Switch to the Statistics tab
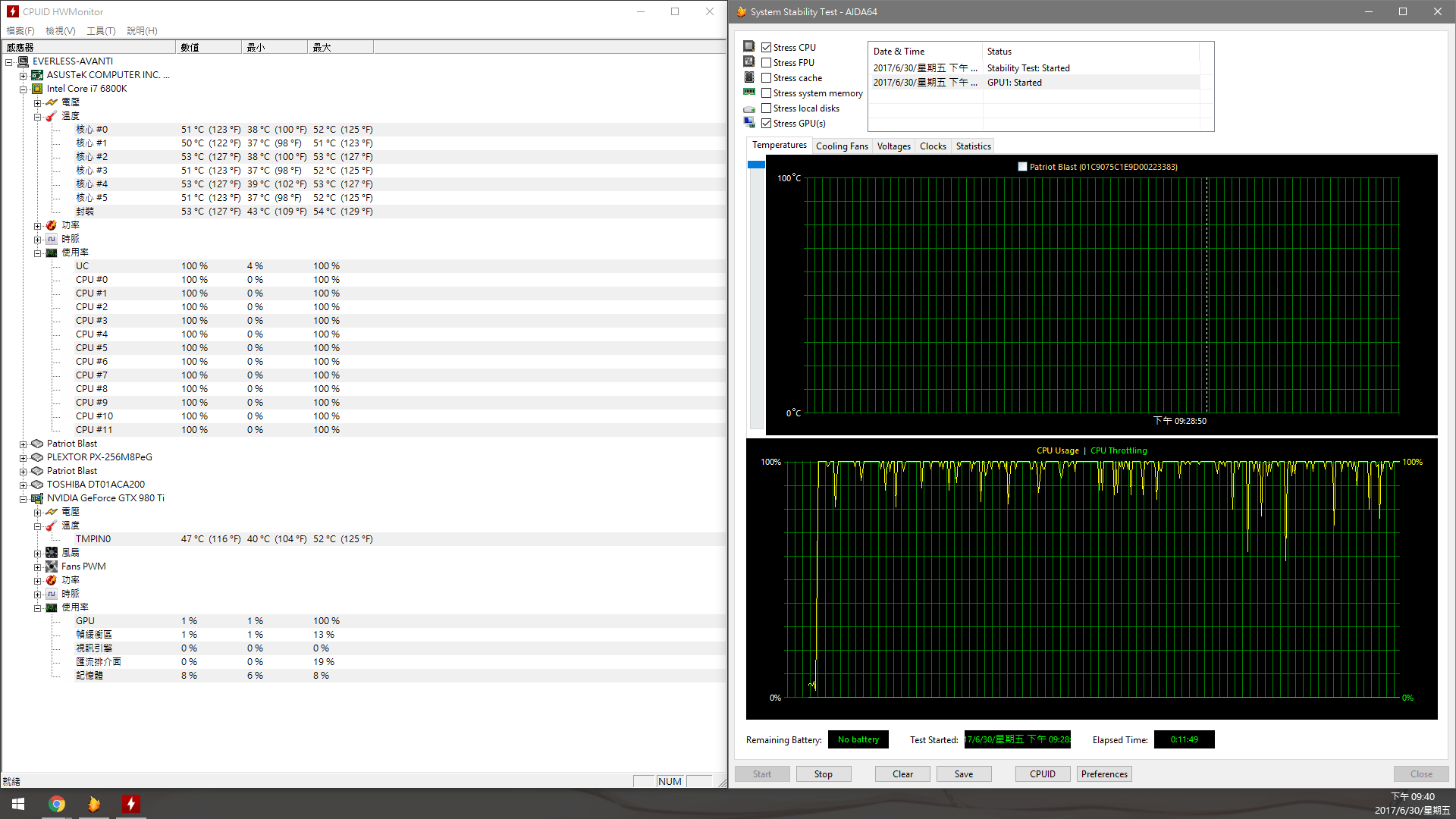 point(973,146)
